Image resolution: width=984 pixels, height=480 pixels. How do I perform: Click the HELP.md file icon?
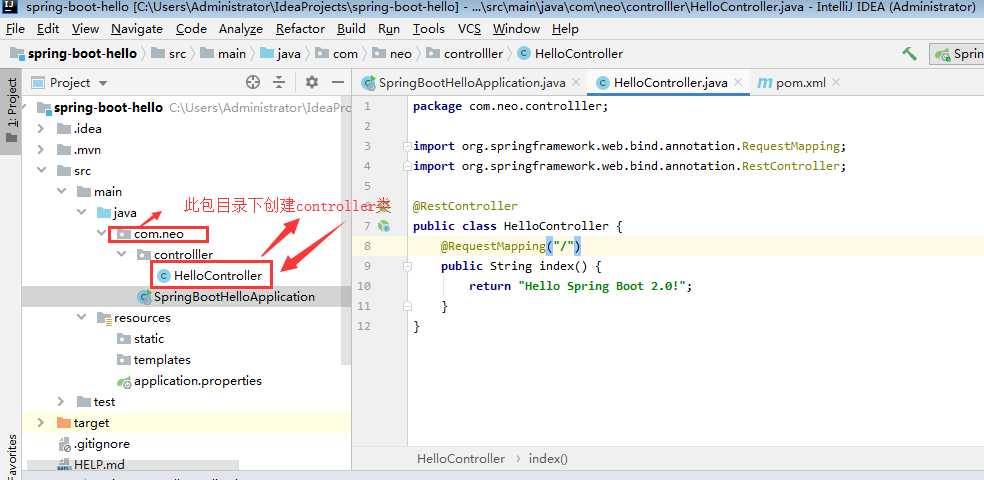65,465
